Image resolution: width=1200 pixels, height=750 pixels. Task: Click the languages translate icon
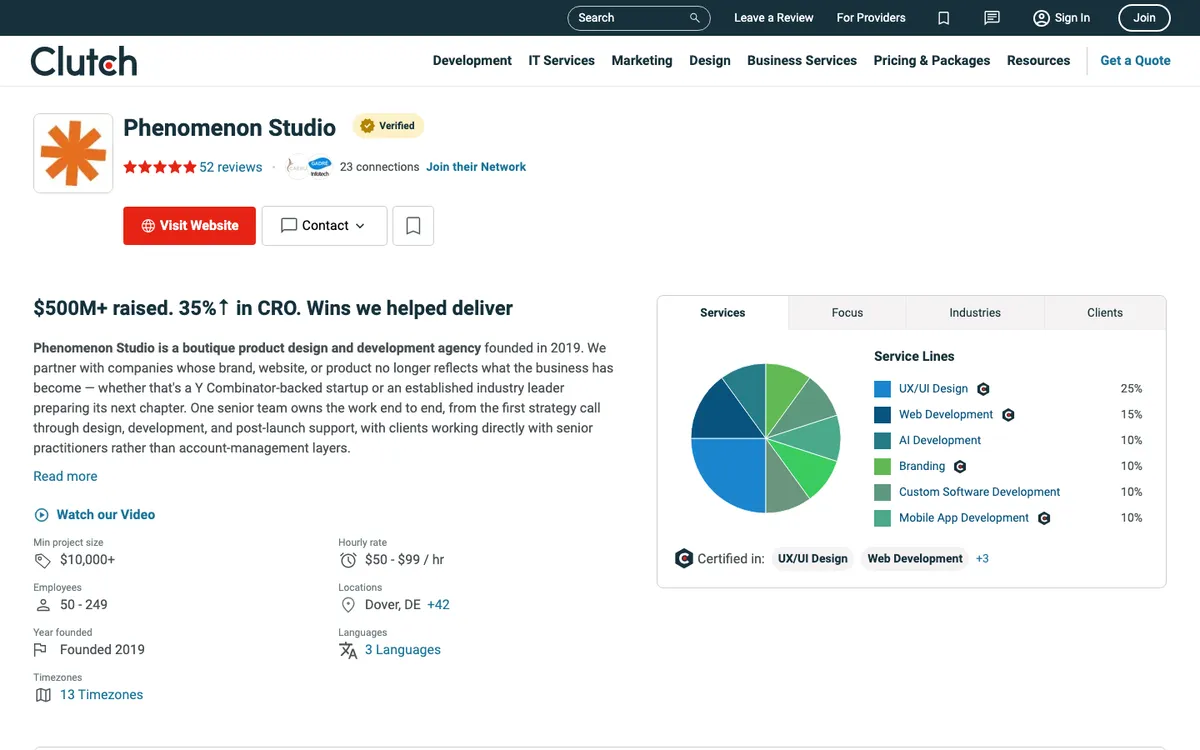point(348,650)
